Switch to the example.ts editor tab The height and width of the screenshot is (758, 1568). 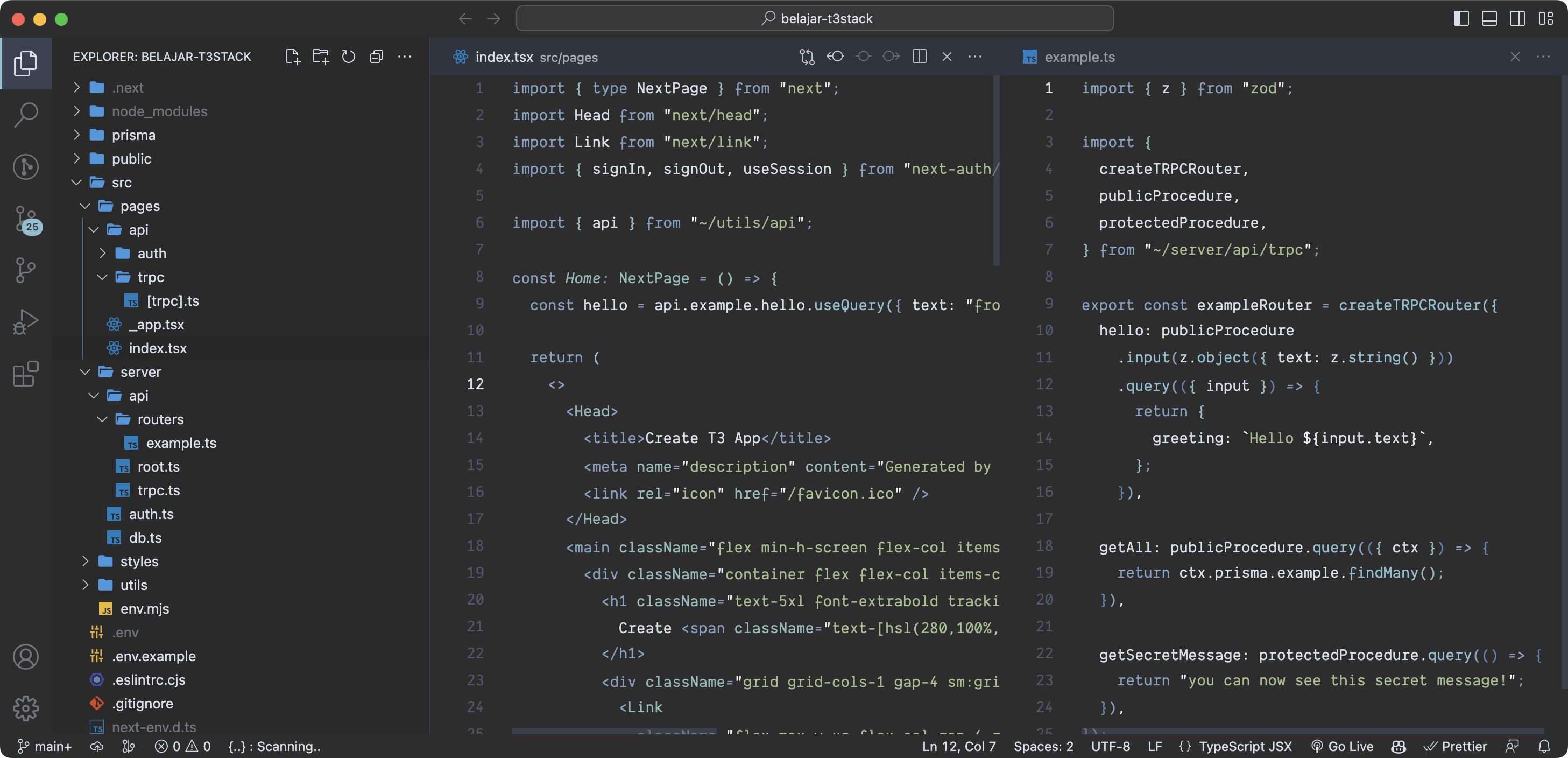[1069, 57]
